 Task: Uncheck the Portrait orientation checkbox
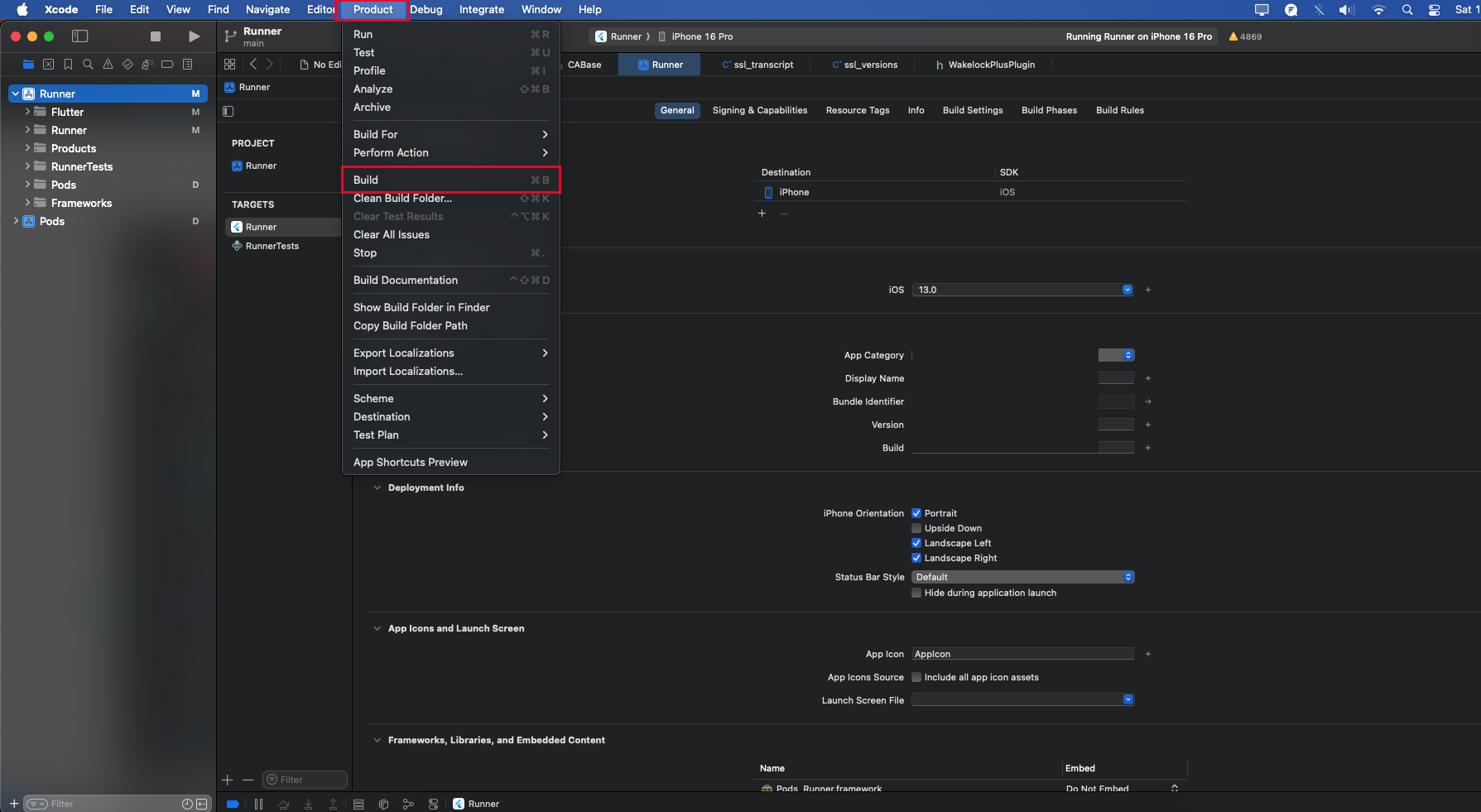click(916, 513)
